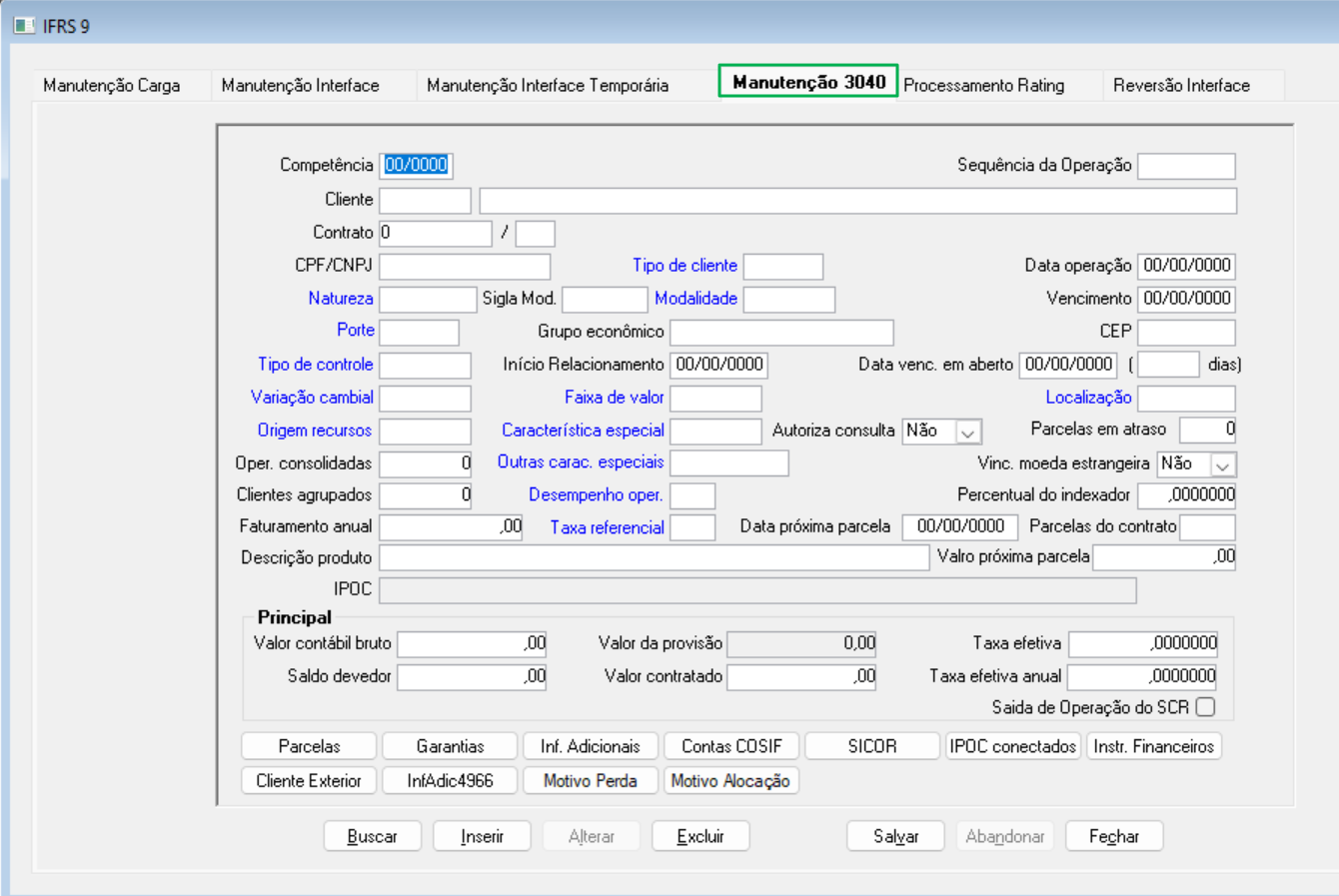Click the Excluir button
Image resolution: width=1339 pixels, height=896 pixels.
tap(700, 836)
